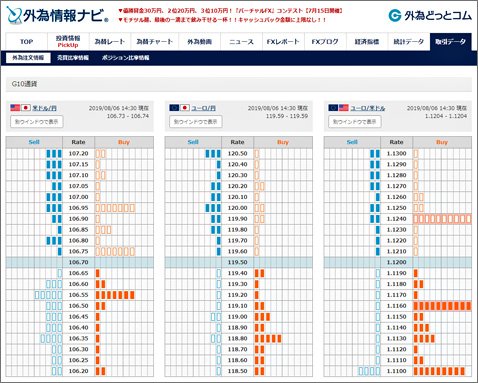The height and width of the screenshot is (383, 478).
Task: Open the TOP tab
Action: point(26,42)
